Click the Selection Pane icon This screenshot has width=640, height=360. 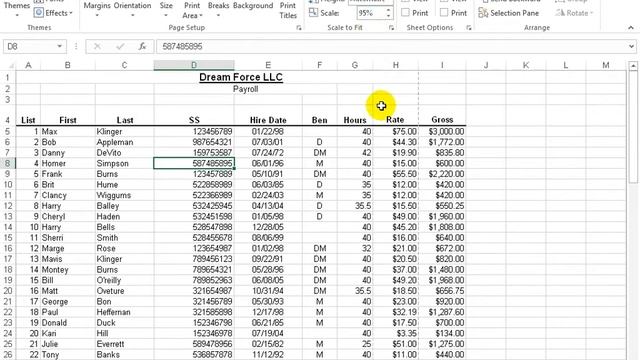tap(483, 13)
